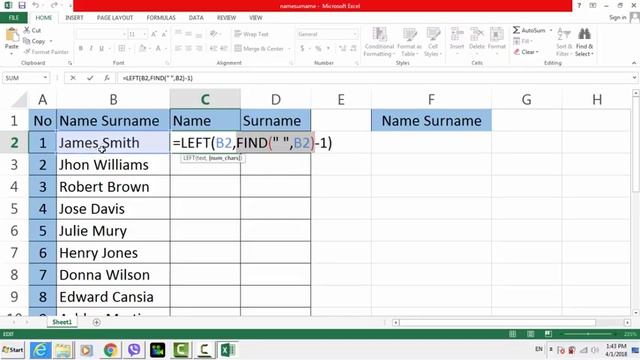Switch to FORMULAS tab

pyautogui.click(x=161, y=18)
